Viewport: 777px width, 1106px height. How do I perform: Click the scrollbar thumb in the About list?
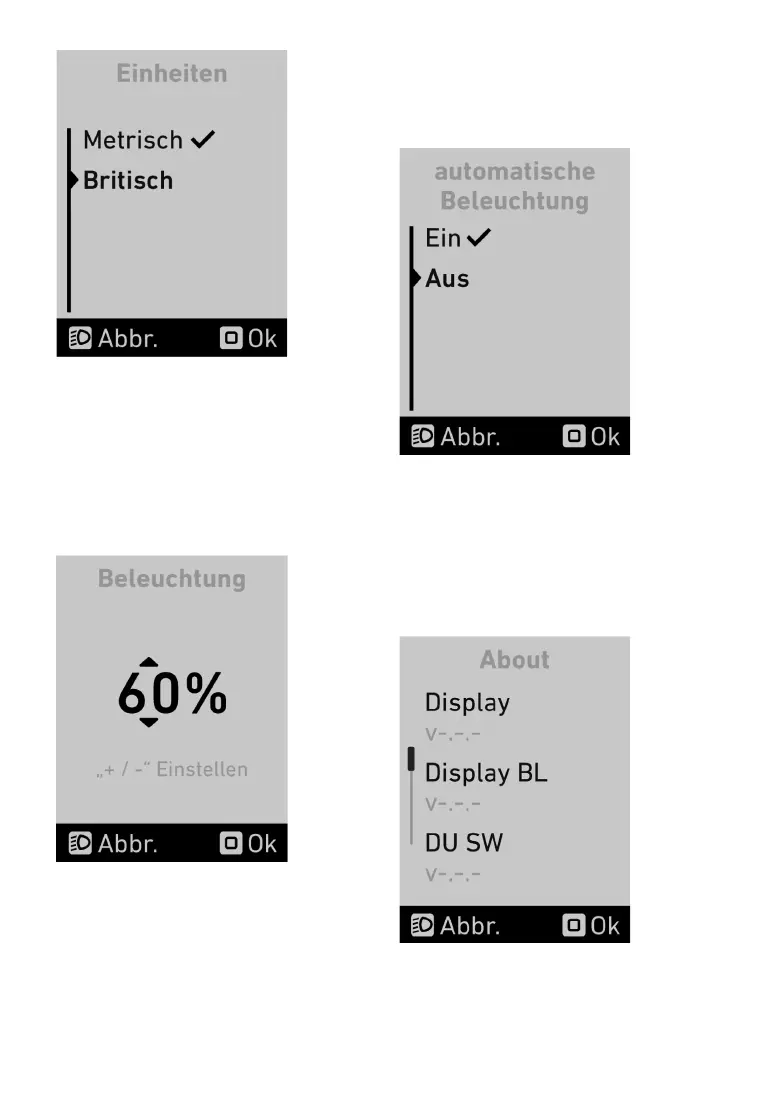[410, 760]
